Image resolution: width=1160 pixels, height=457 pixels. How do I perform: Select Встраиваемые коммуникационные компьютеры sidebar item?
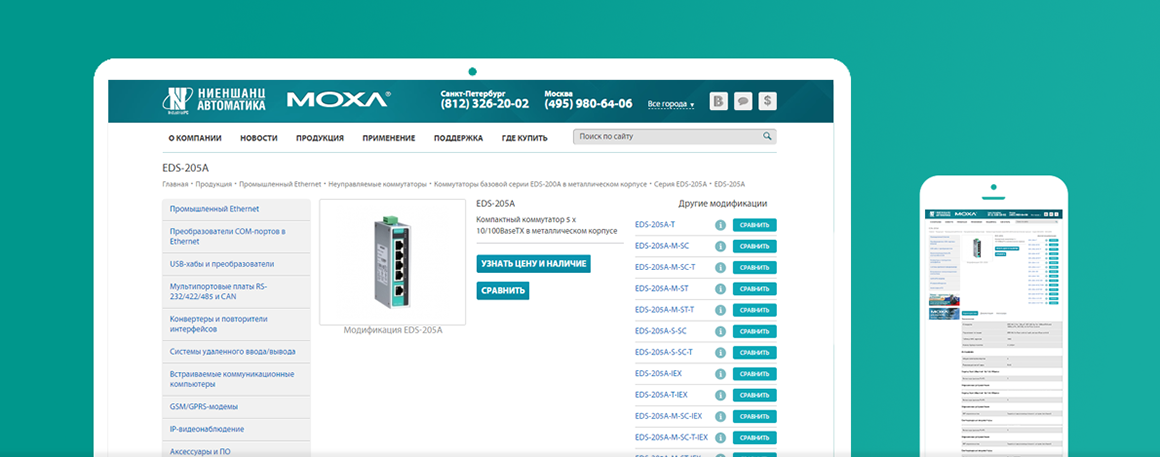pyautogui.click(x=236, y=379)
